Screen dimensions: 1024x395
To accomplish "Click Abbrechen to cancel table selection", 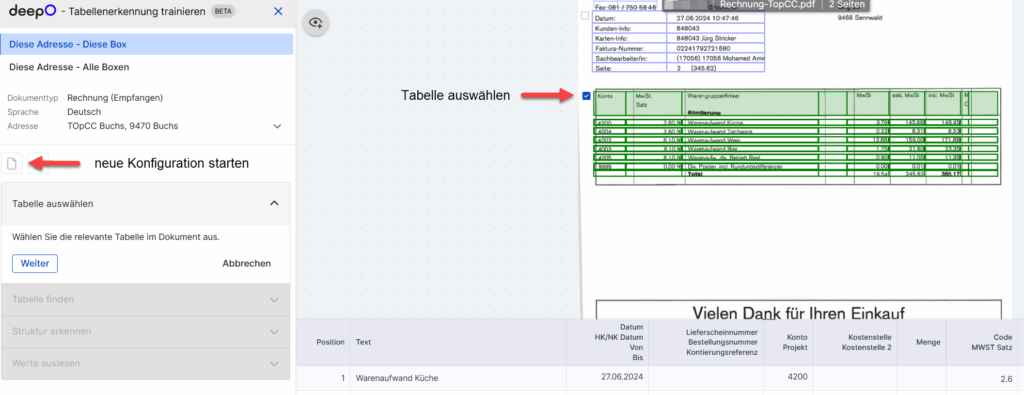I will pyautogui.click(x=247, y=263).
